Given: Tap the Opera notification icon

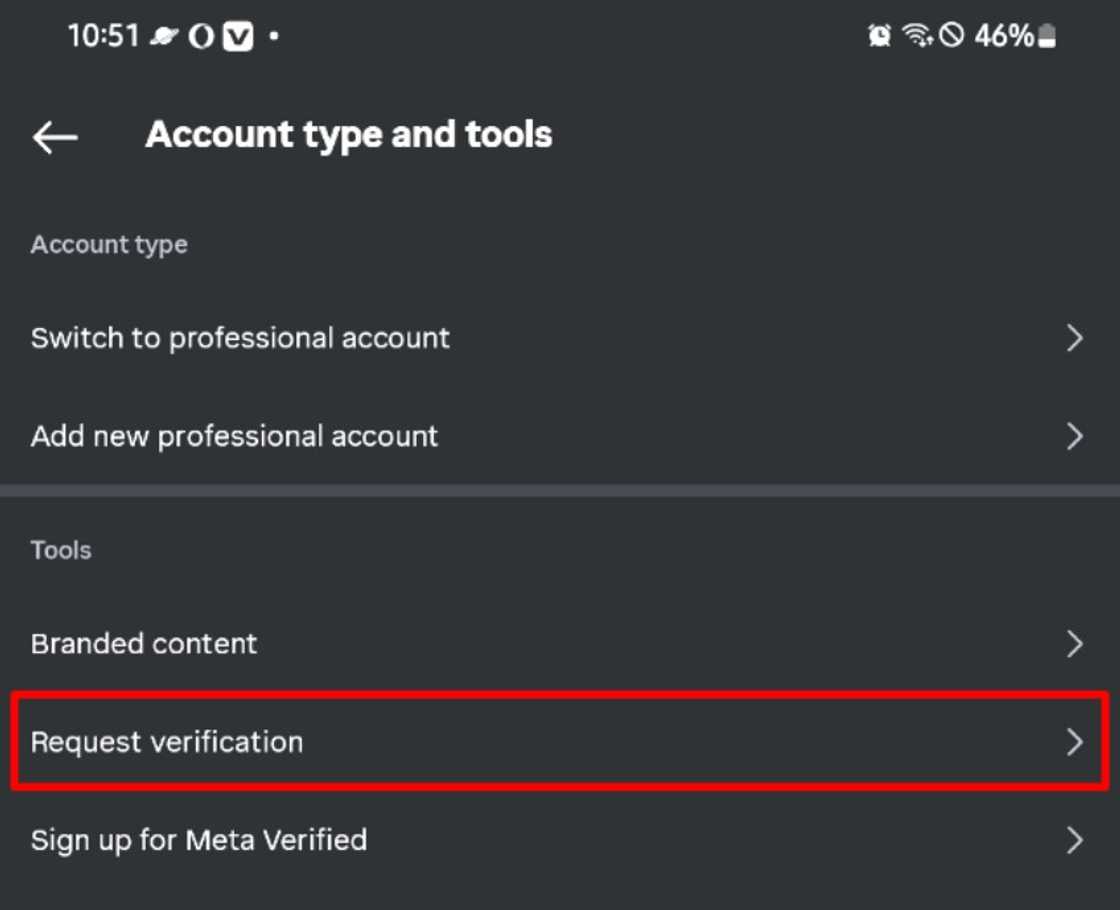Looking at the screenshot, I should (x=201, y=37).
